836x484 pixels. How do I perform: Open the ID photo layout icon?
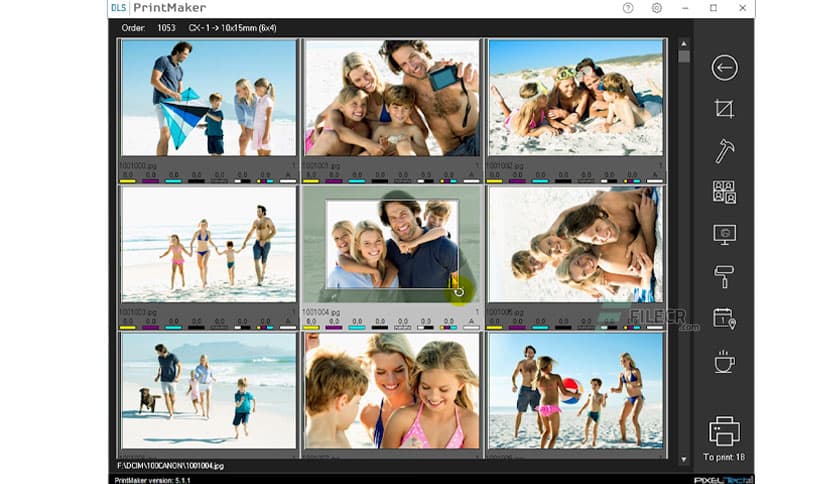pyautogui.click(x=724, y=192)
